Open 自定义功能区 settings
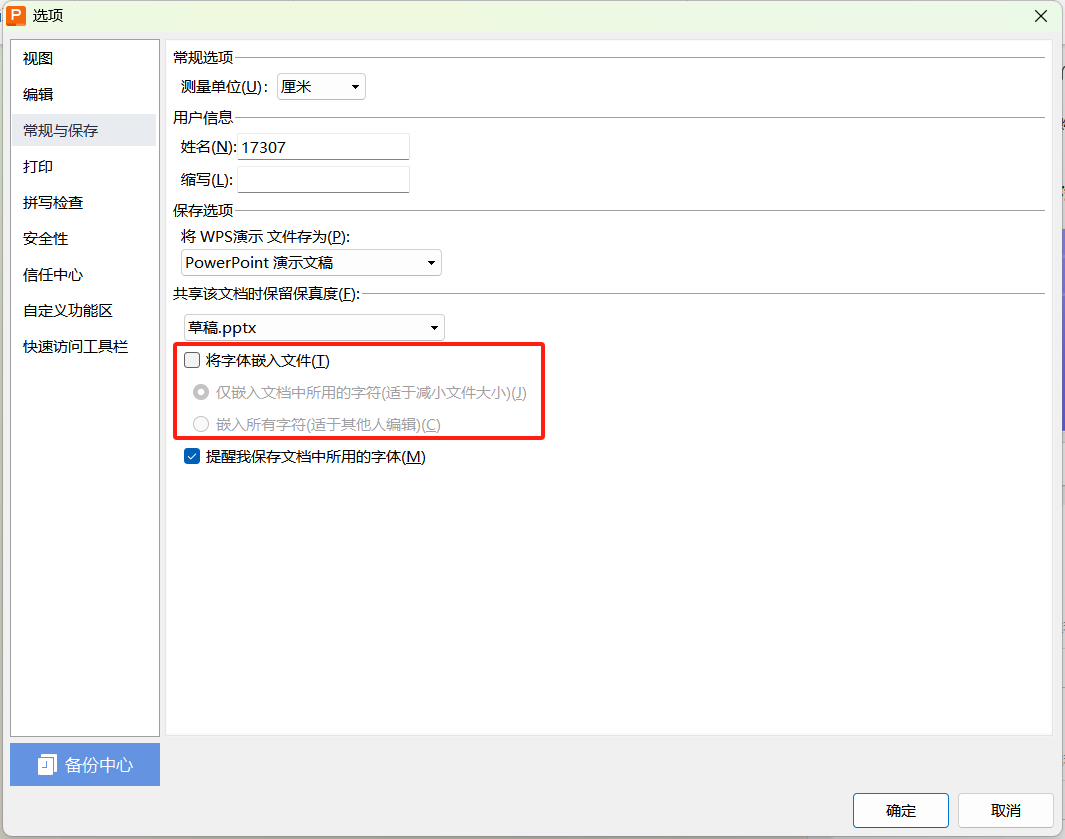This screenshot has height=839, width=1065. (x=68, y=311)
